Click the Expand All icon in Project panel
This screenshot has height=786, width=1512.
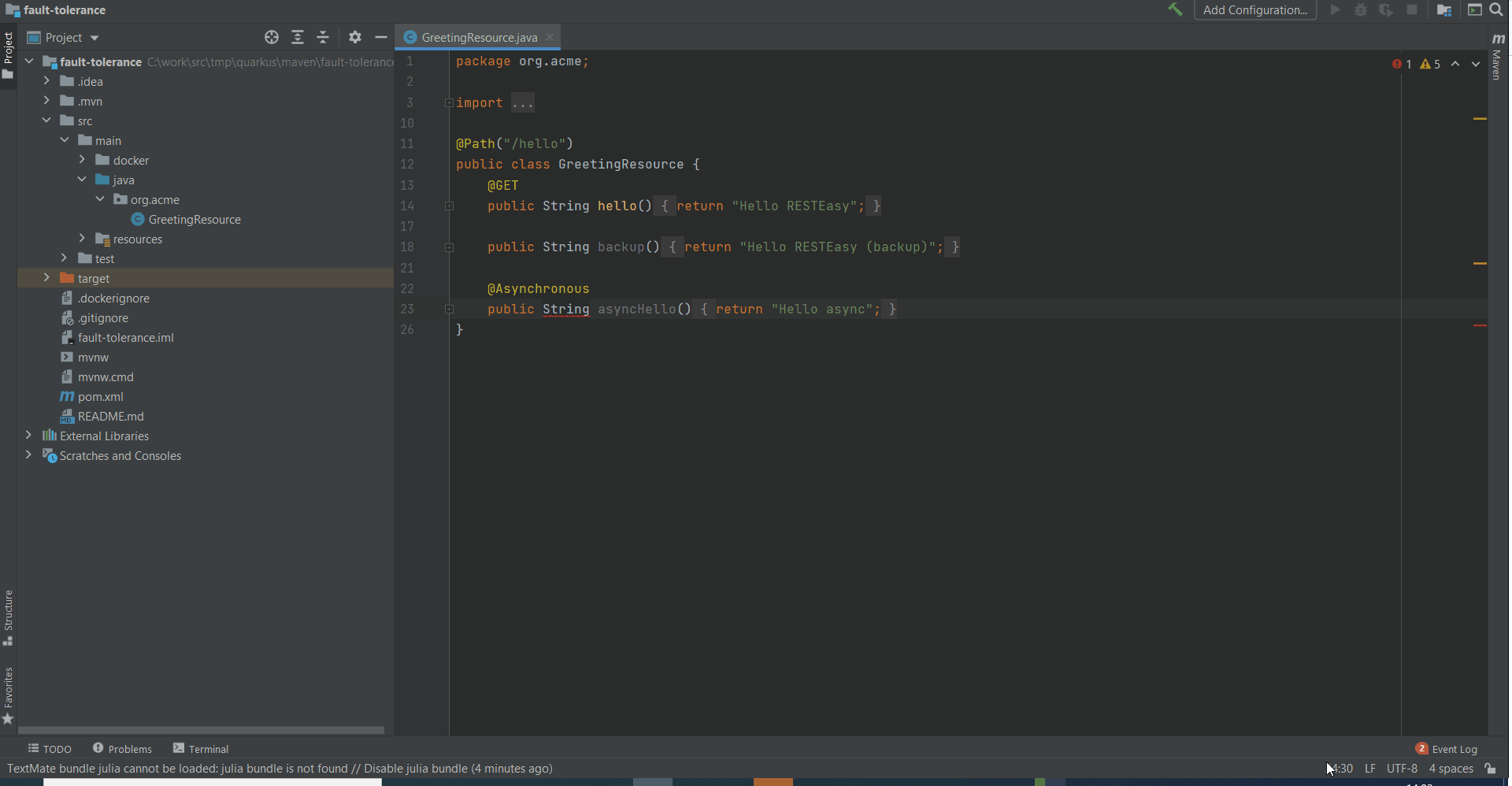pyautogui.click(x=298, y=37)
